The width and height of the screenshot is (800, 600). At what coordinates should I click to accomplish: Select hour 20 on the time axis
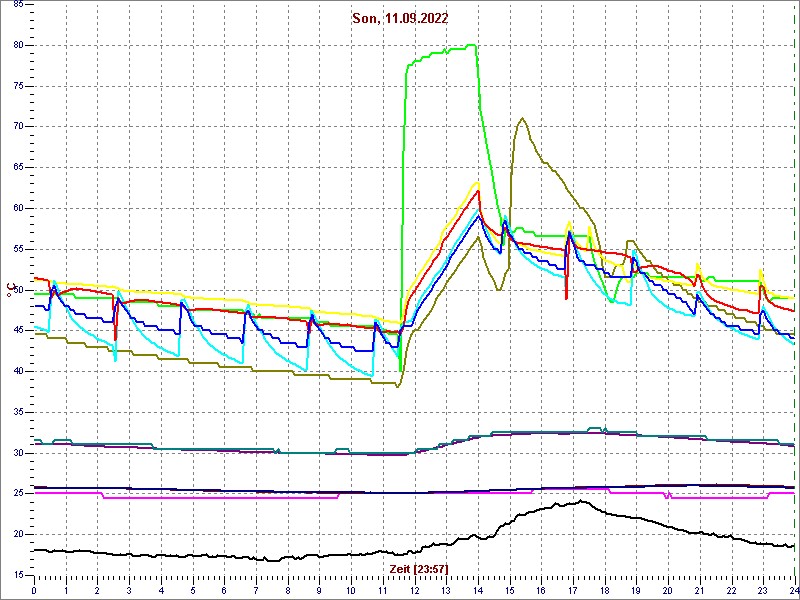(x=668, y=591)
